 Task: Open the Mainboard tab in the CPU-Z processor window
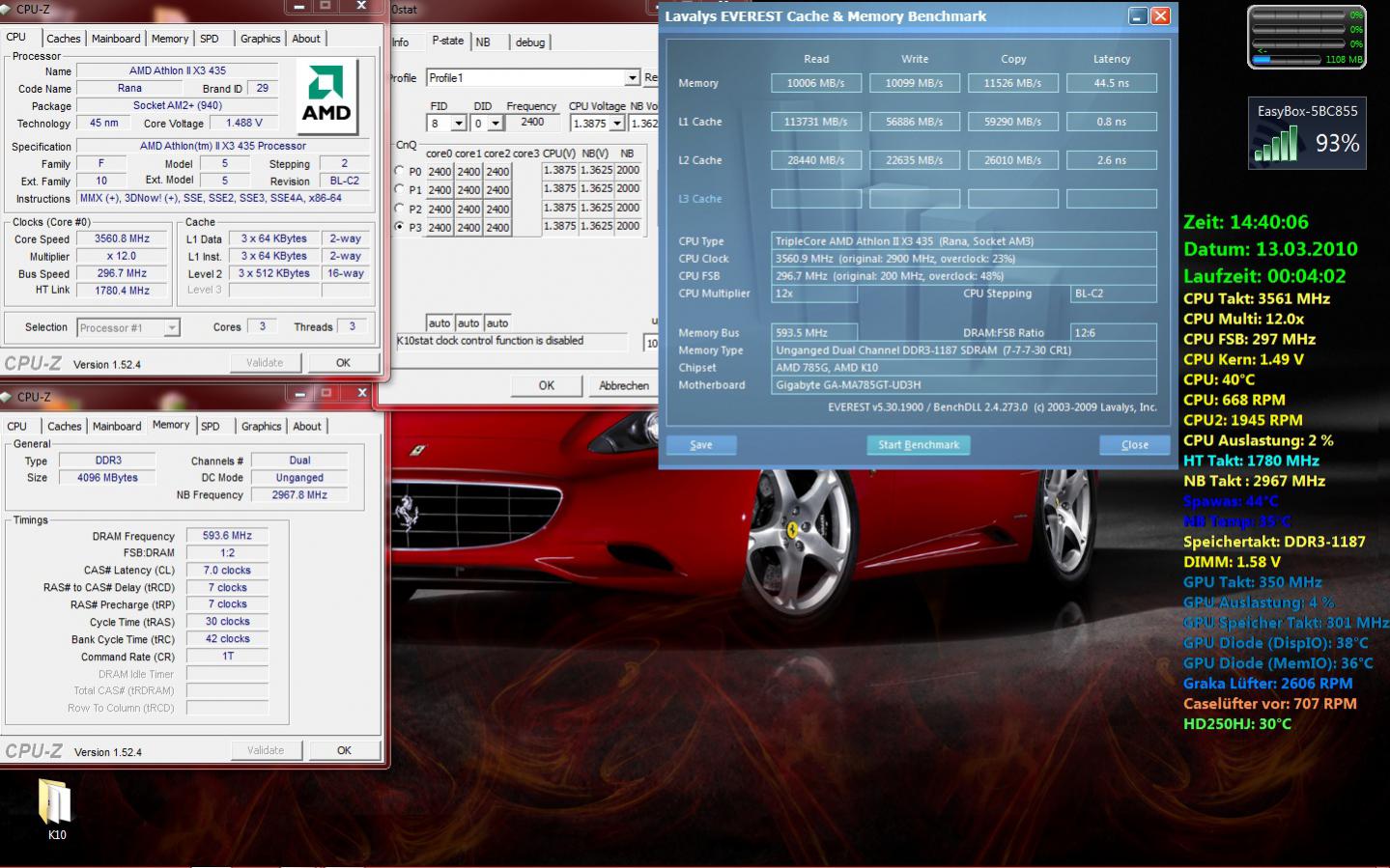pyautogui.click(x=116, y=39)
